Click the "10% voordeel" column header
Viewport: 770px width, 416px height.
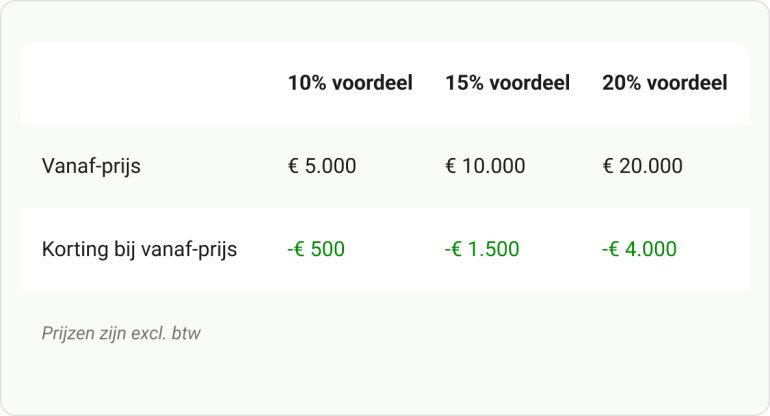tap(350, 83)
